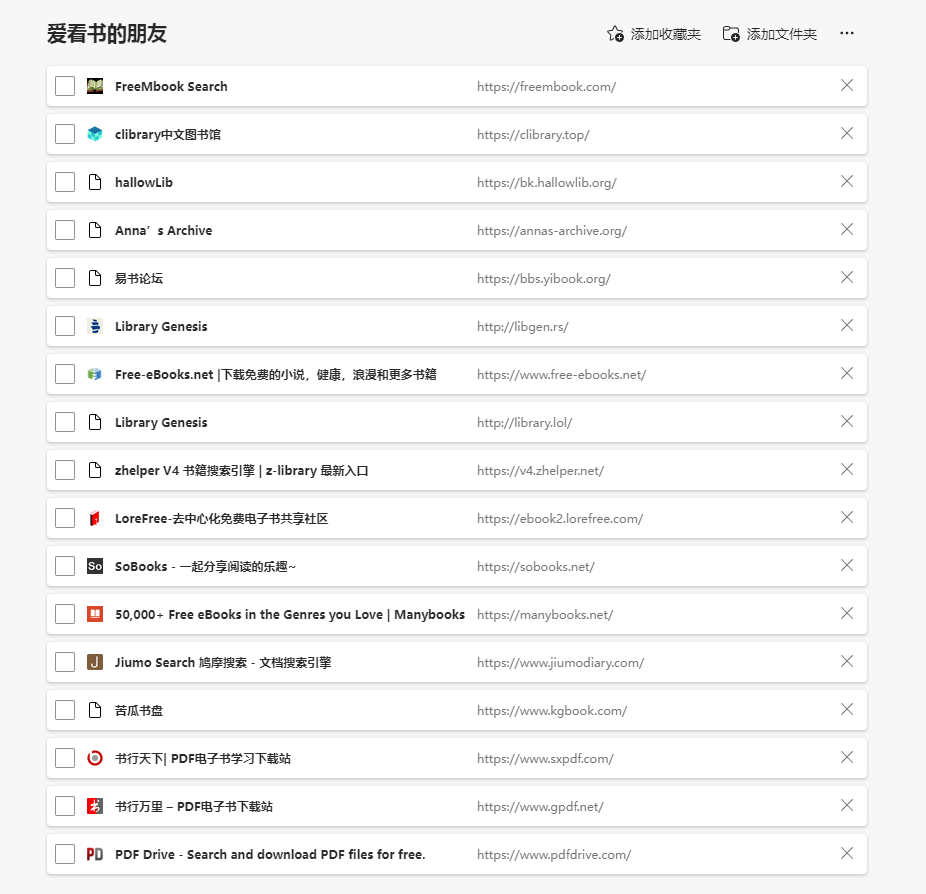Click the libgen.rs Library Genesis favicon
The image size is (926, 894).
(x=95, y=326)
